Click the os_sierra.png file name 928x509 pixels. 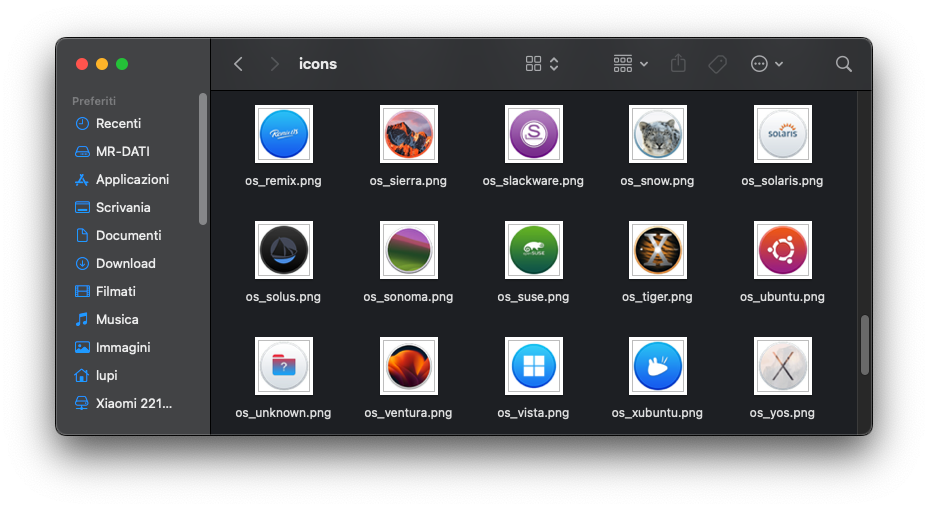point(408,181)
